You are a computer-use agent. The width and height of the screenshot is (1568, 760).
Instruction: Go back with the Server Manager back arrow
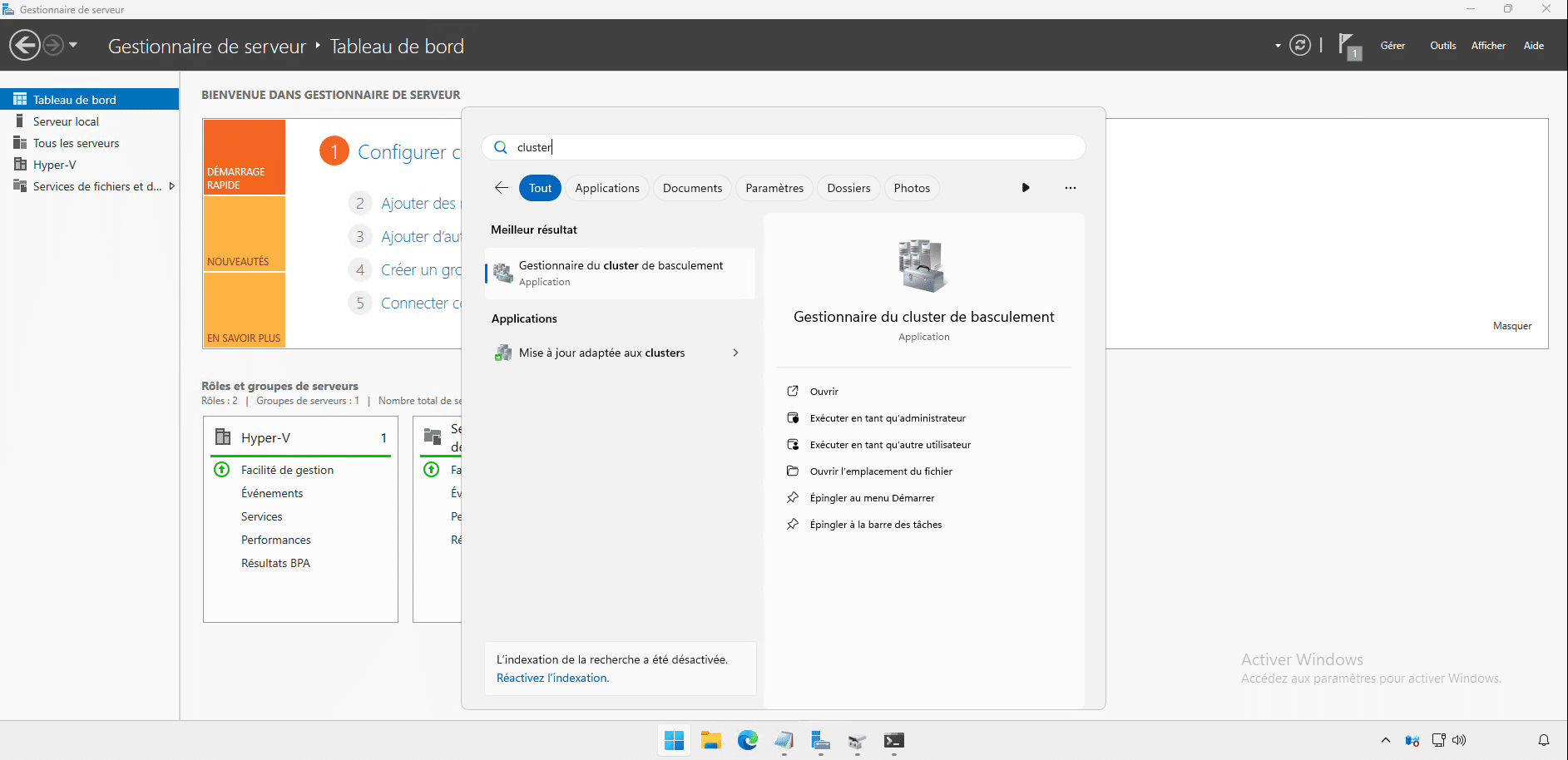[25, 45]
